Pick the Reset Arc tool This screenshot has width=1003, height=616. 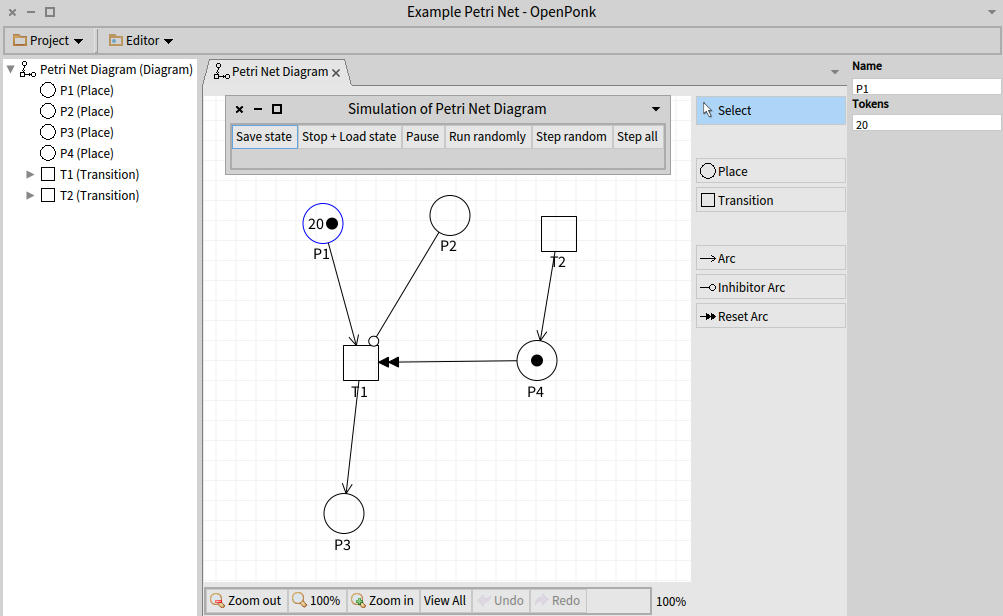click(770, 315)
